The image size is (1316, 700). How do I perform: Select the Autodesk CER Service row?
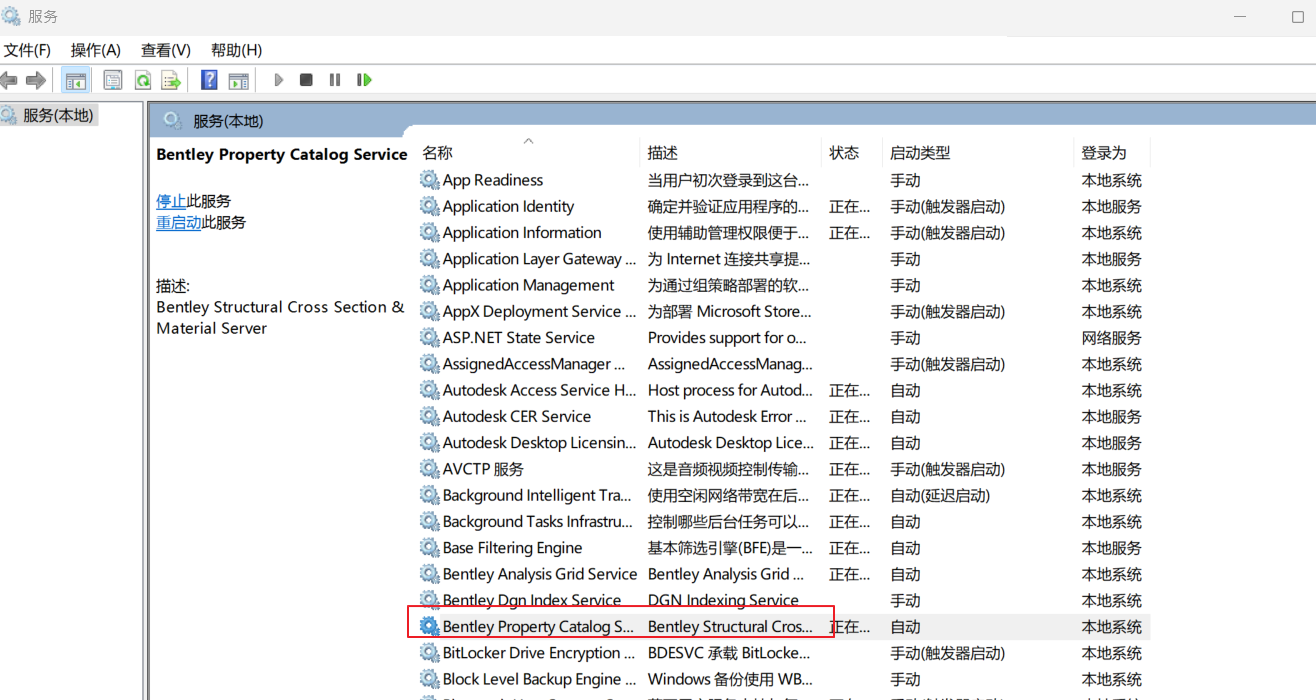point(516,417)
